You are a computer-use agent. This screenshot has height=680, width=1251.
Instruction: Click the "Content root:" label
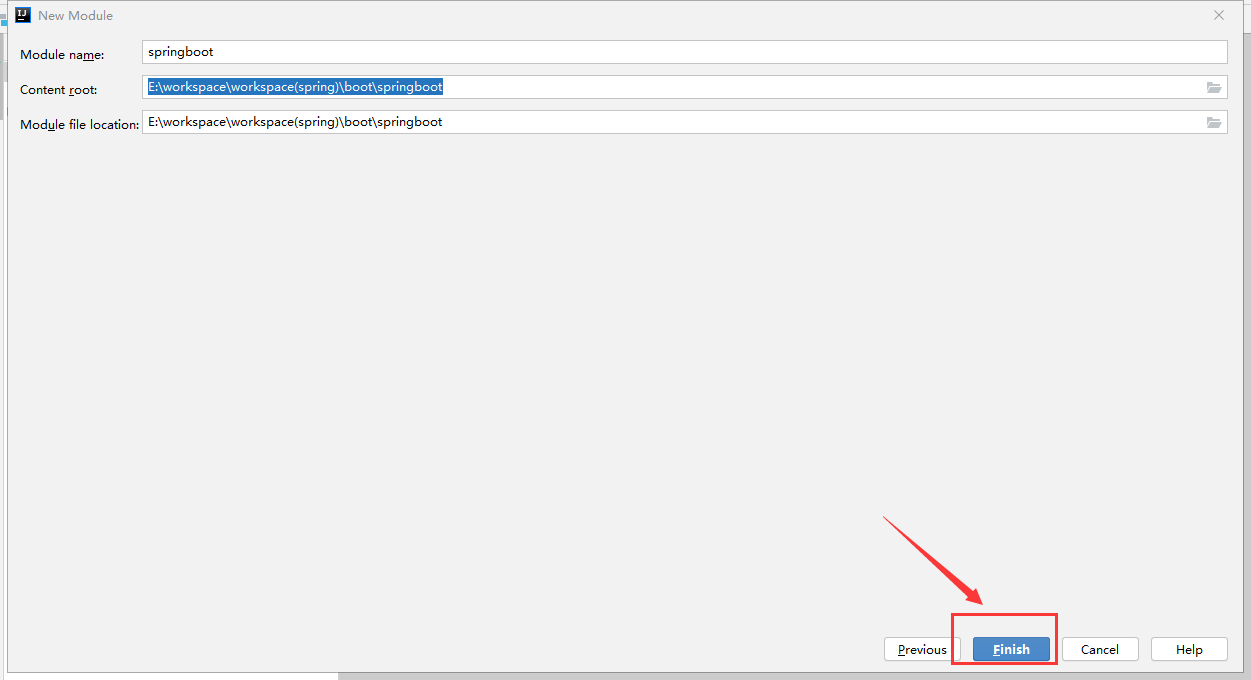pos(59,90)
